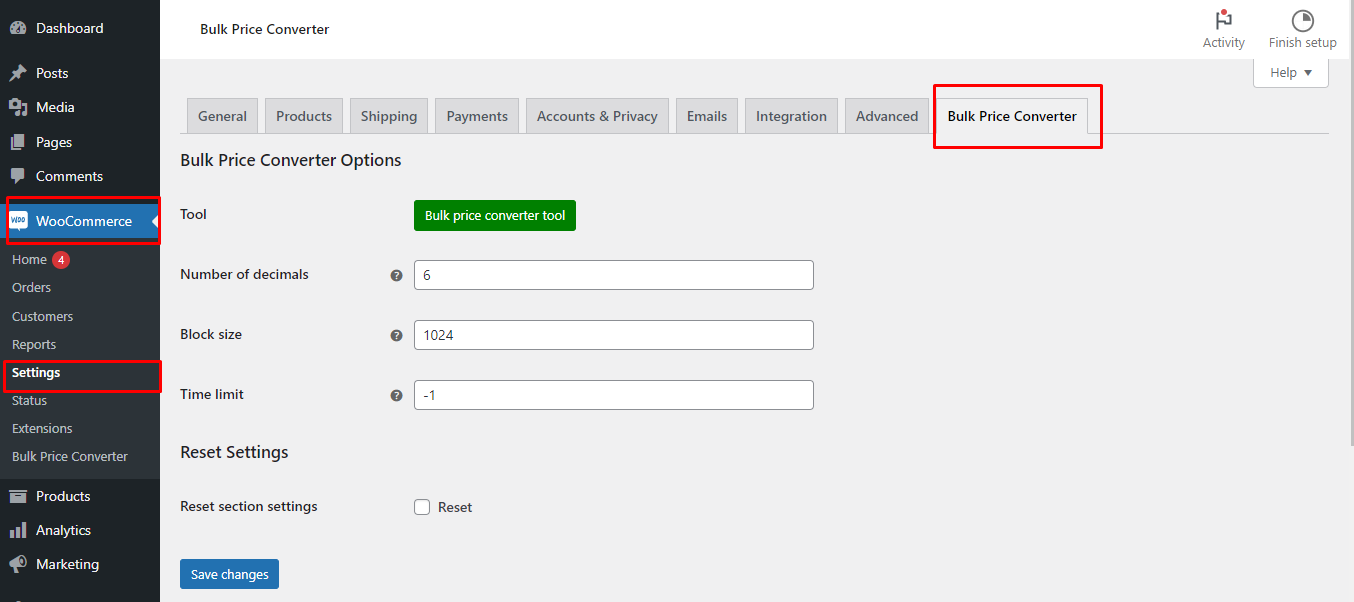The image size is (1354, 602).
Task: Click the Time limit input field
Action: [x=614, y=395]
